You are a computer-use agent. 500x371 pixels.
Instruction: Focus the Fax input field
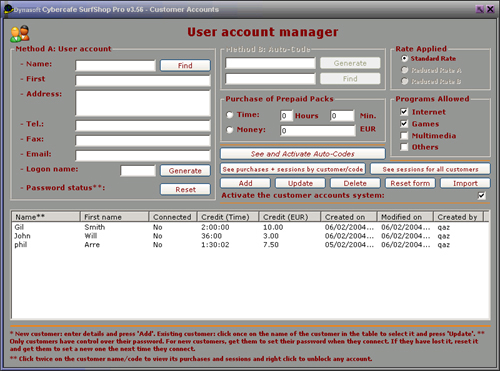(x=143, y=141)
